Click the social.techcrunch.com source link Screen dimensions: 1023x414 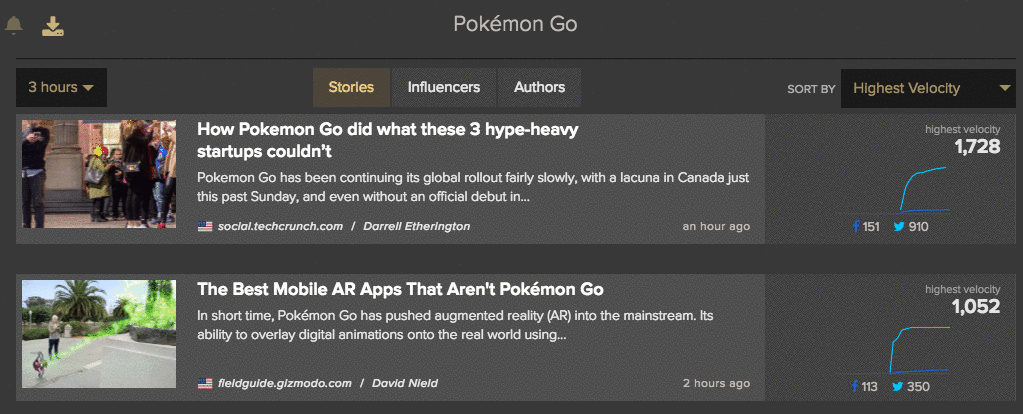[281, 226]
